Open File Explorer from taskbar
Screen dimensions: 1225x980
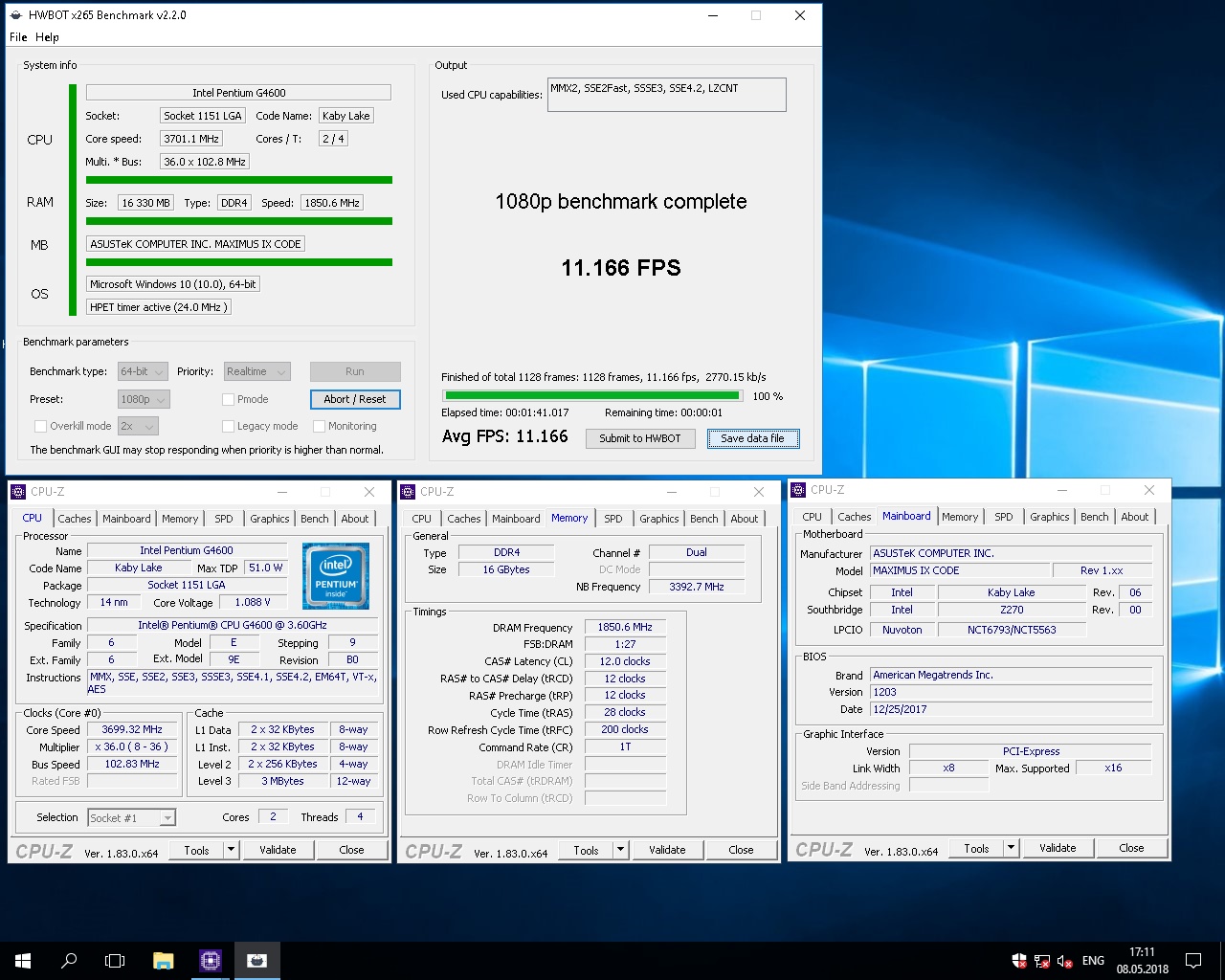point(164,960)
